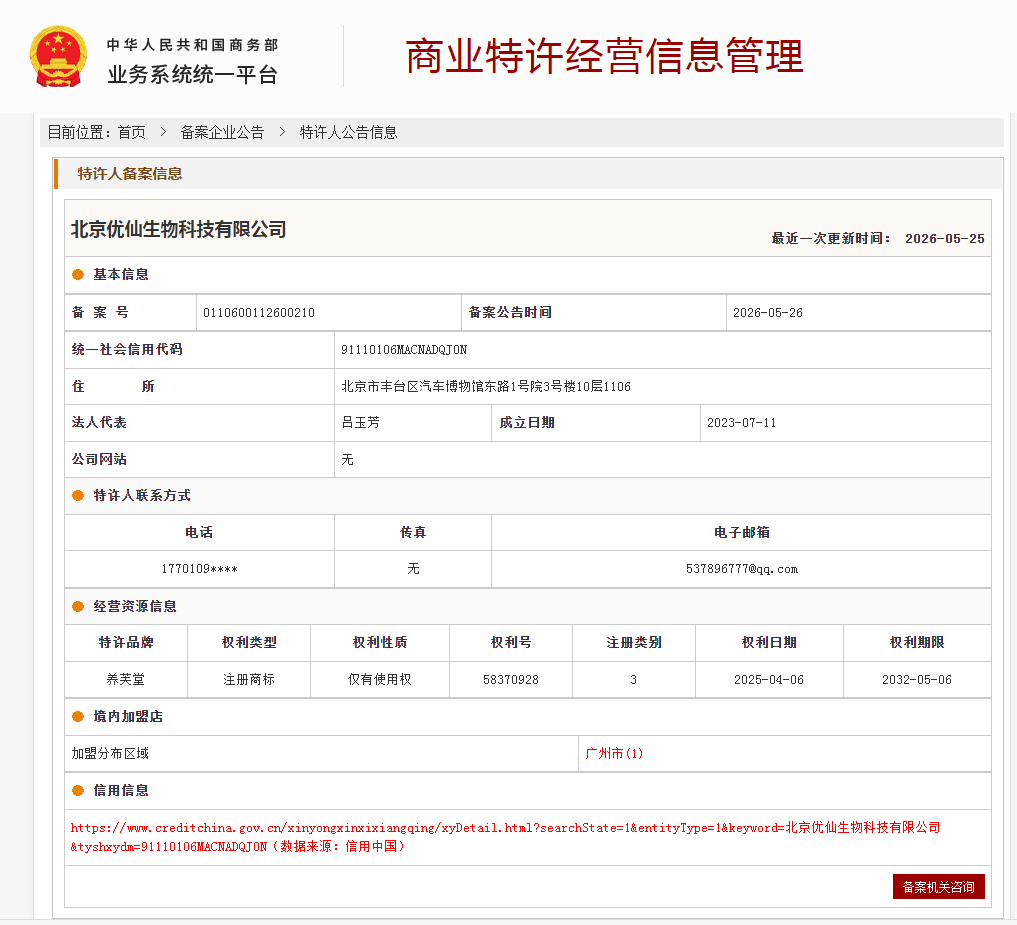
Task: Click the 信用信息 section heading
Action: coord(121,791)
